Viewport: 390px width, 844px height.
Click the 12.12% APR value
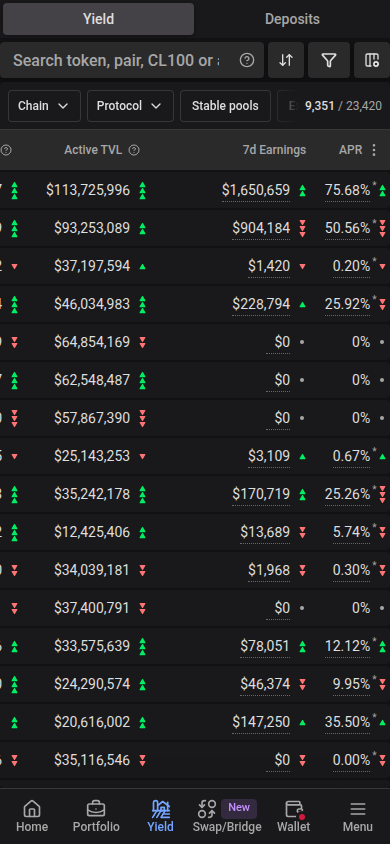348,646
